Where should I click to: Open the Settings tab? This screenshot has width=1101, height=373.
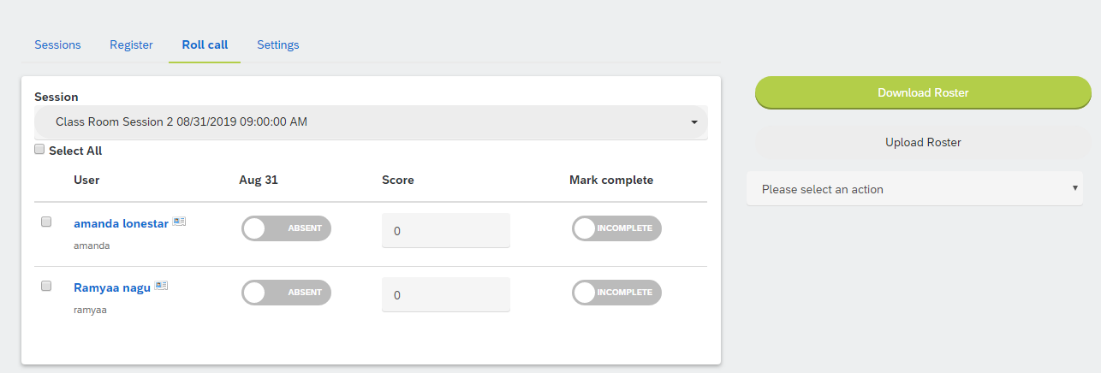pyautogui.click(x=278, y=45)
